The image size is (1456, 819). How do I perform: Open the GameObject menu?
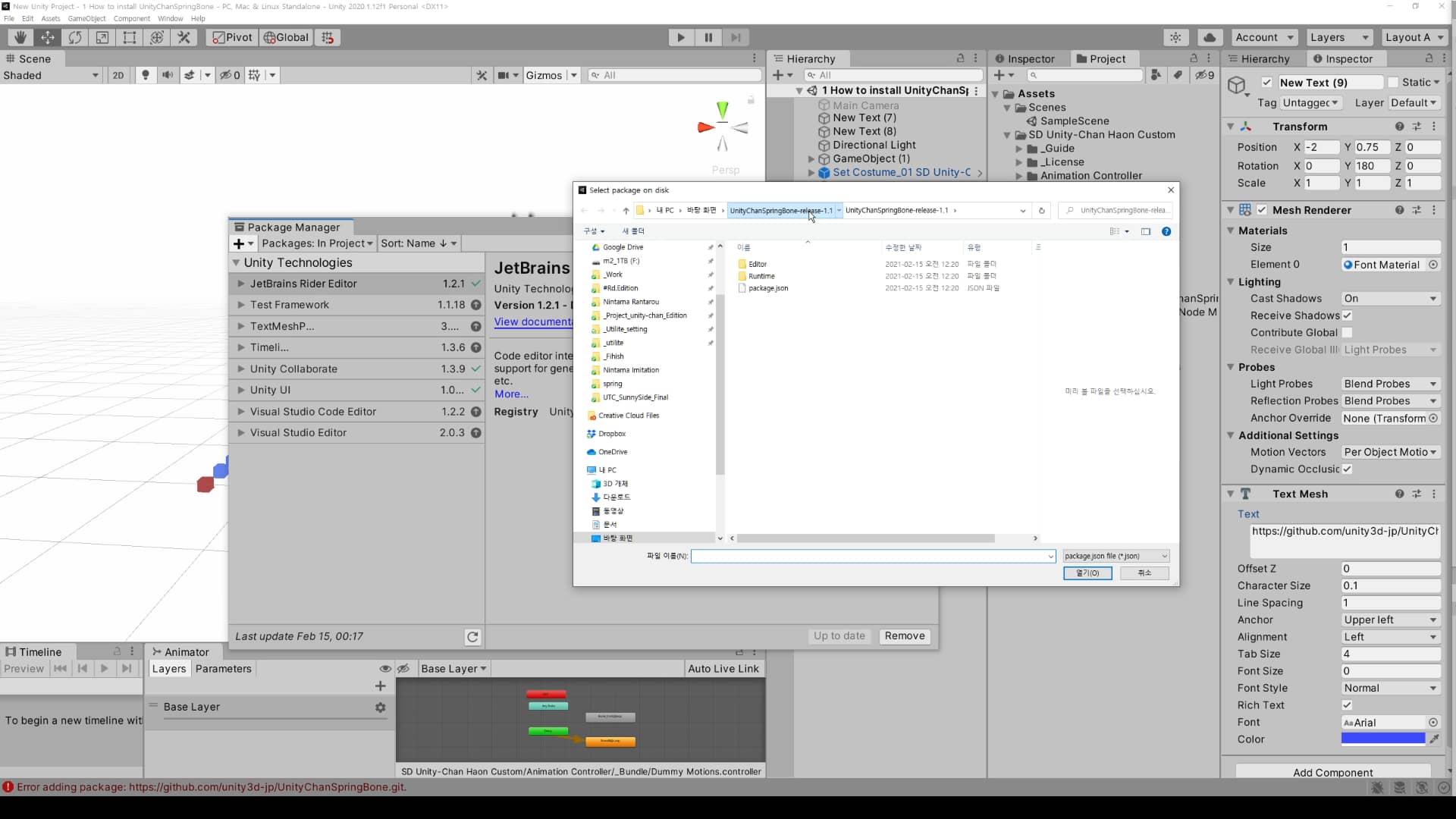86,19
